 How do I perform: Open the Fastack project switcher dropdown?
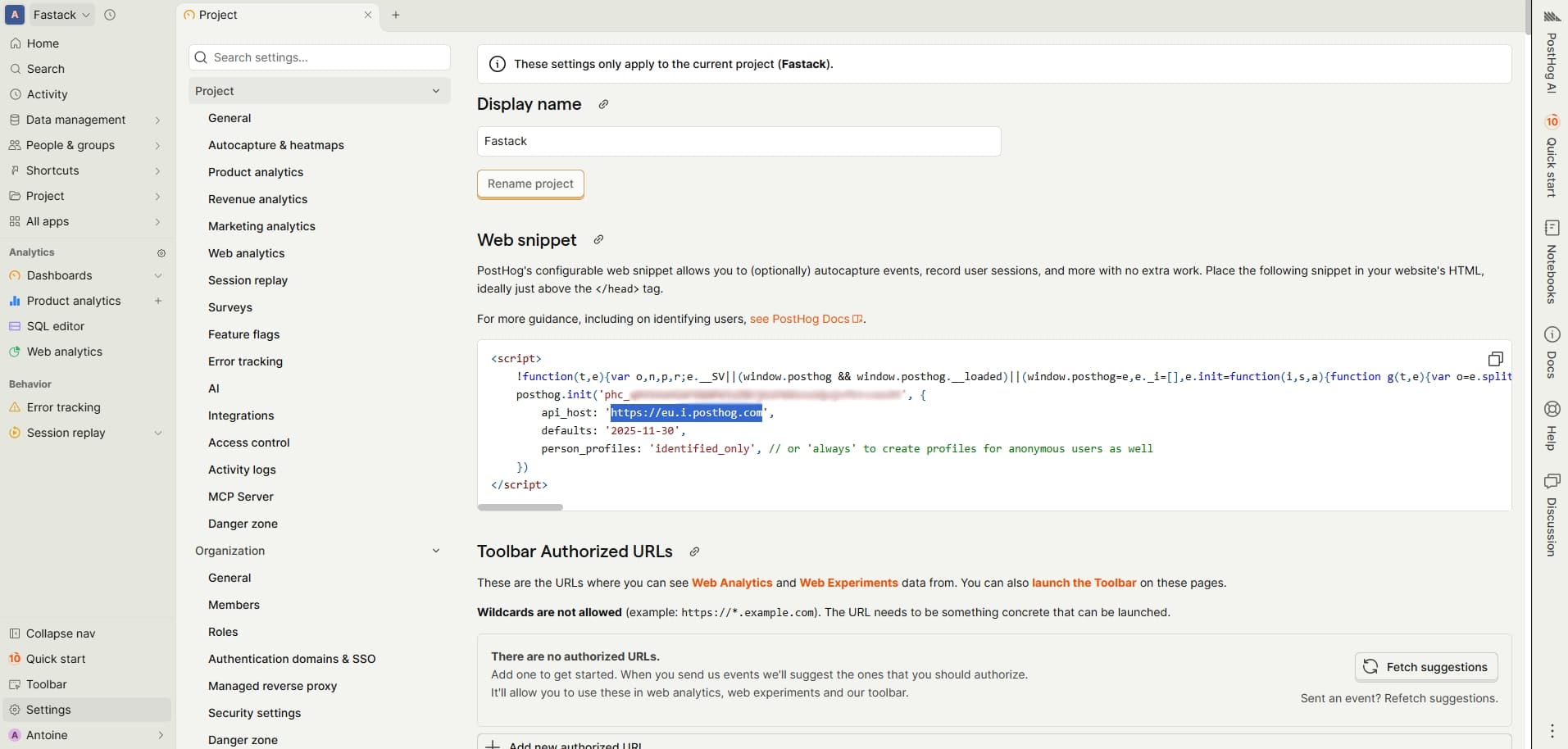[62, 15]
